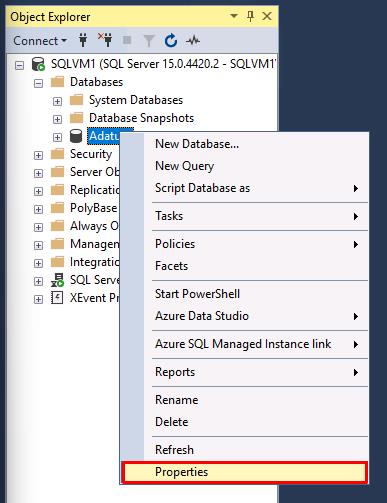Image resolution: width=387 pixels, height=503 pixels.
Task: Expand the Always On node
Action: point(39,227)
